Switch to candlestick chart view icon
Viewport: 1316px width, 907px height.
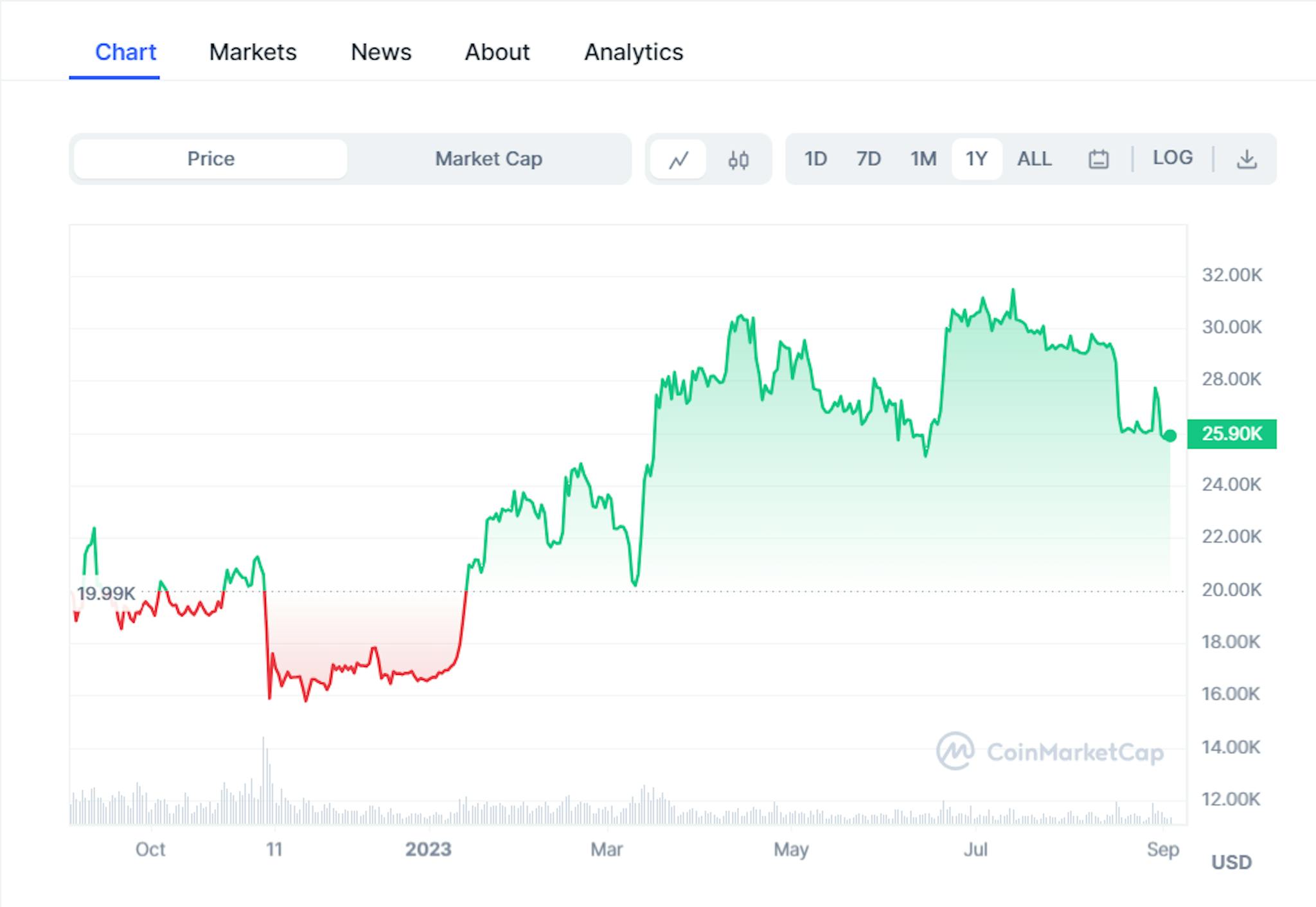(x=740, y=159)
